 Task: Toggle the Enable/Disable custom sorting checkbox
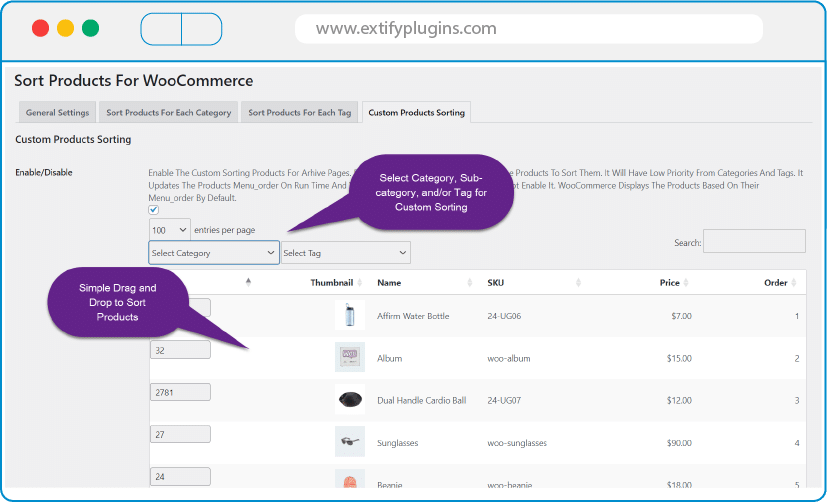(154, 210)
